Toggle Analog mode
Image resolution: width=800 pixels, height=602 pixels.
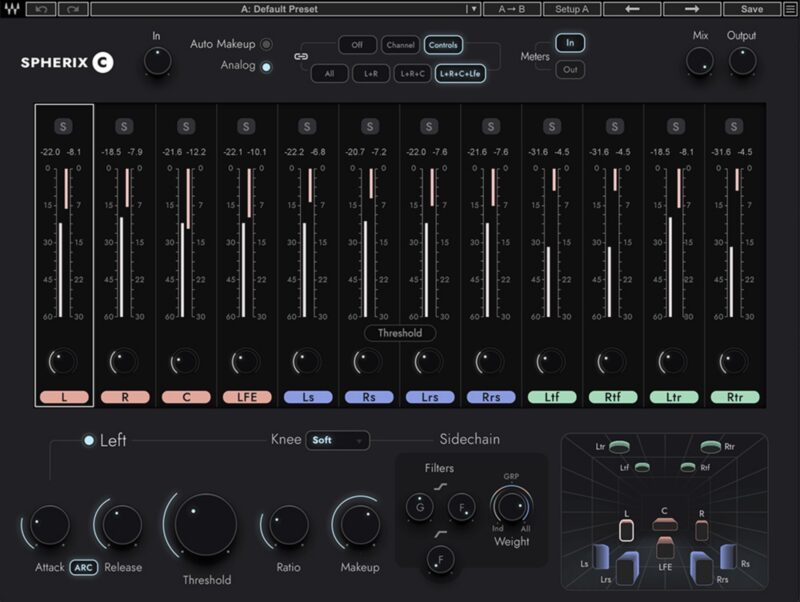pos(265,65)
